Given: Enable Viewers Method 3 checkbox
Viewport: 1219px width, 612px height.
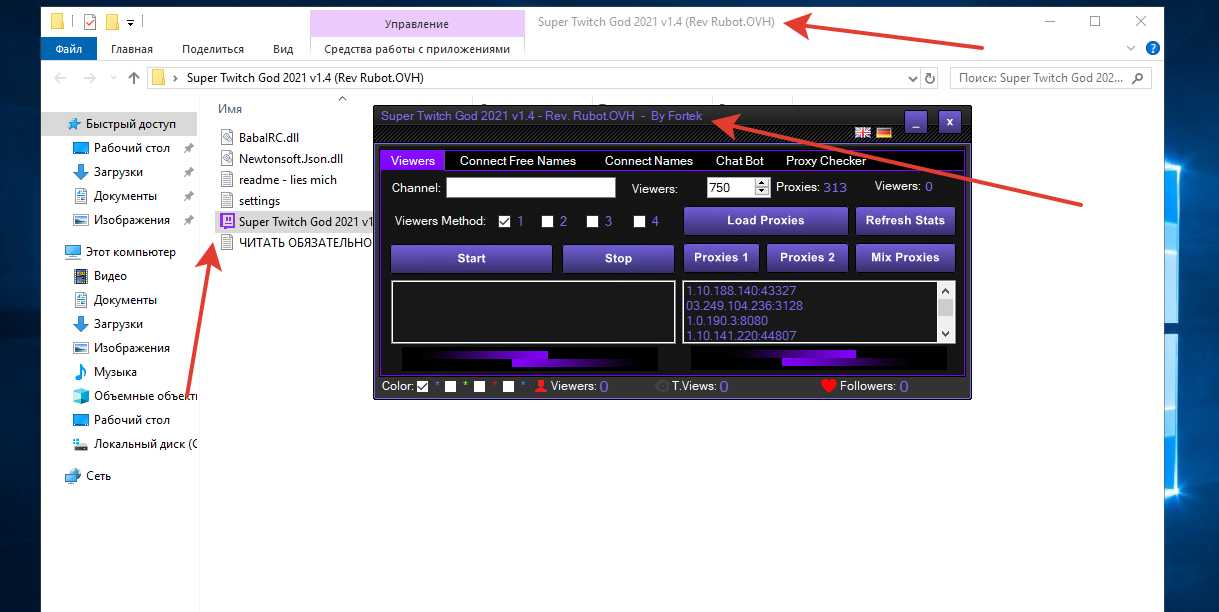Looking at the screenshot, I should pyautogui.click(x=592, y=222).
